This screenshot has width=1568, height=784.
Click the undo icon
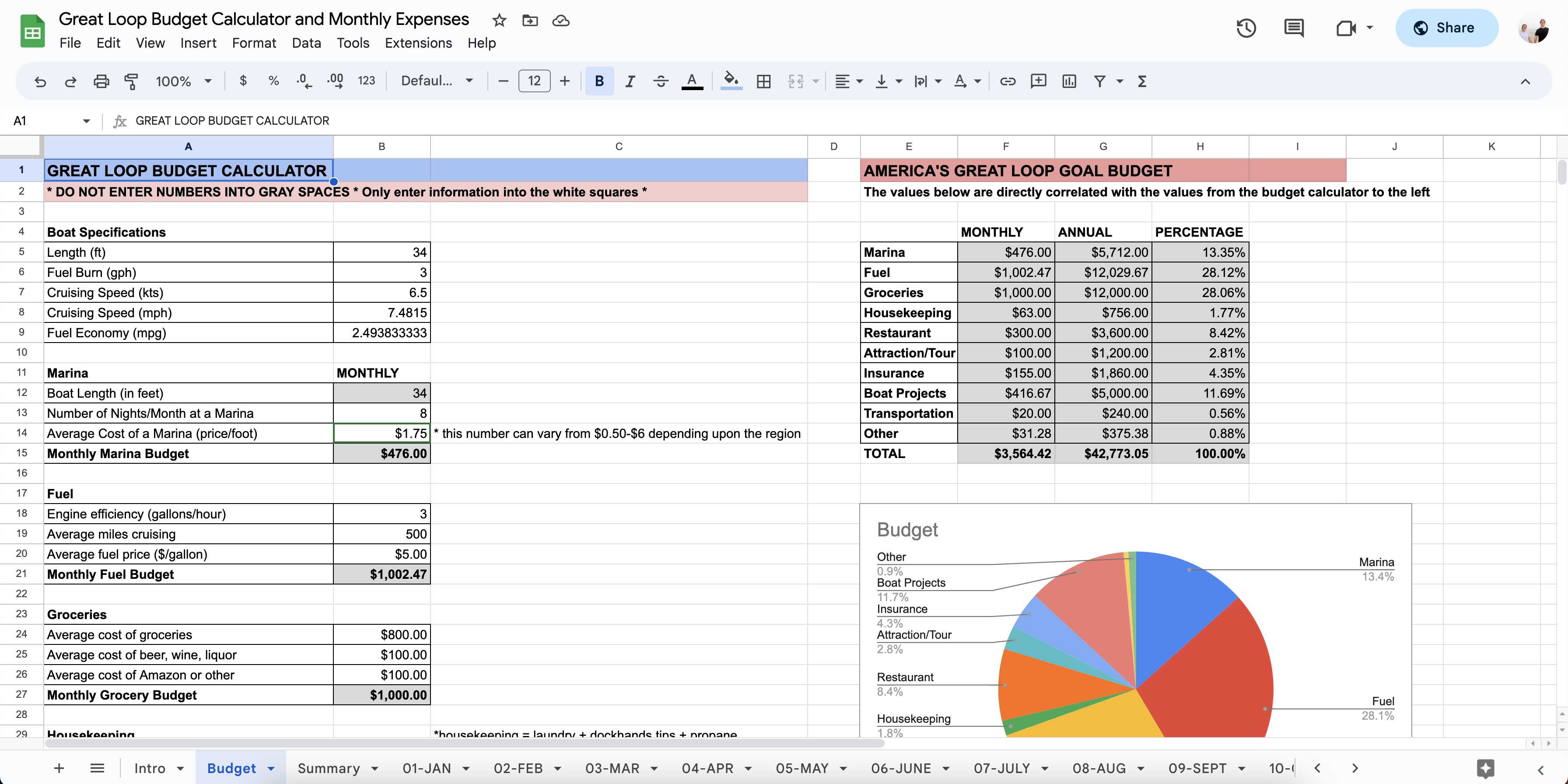click(x=40, y=81)
